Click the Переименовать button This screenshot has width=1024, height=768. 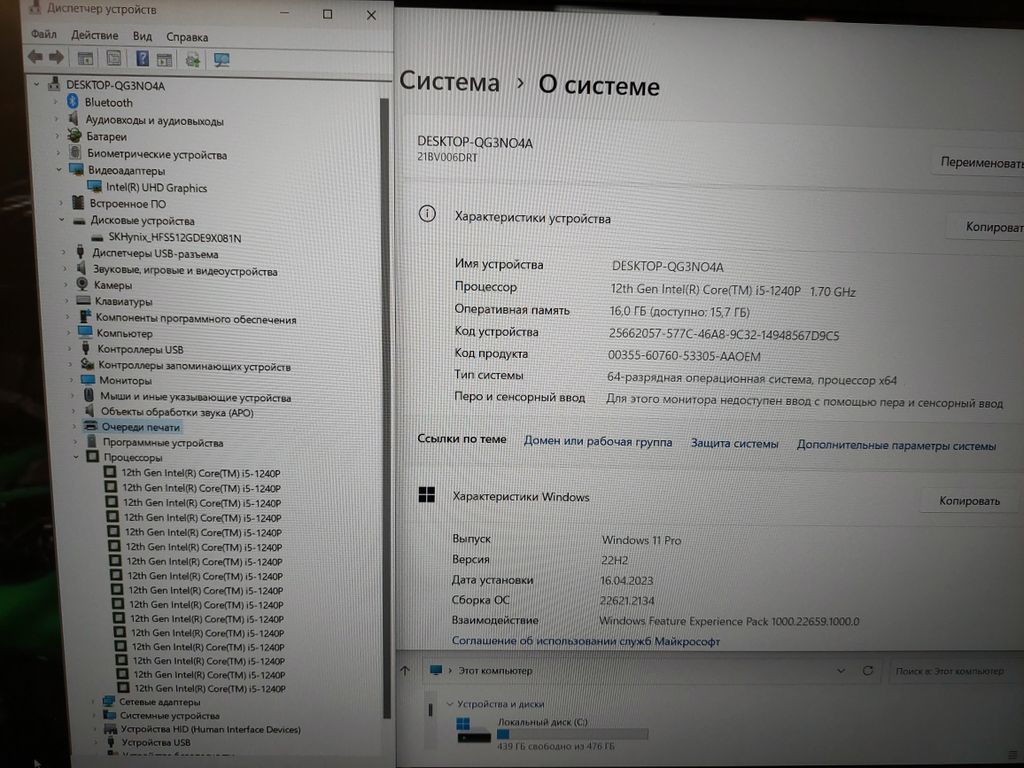(980, 162)
